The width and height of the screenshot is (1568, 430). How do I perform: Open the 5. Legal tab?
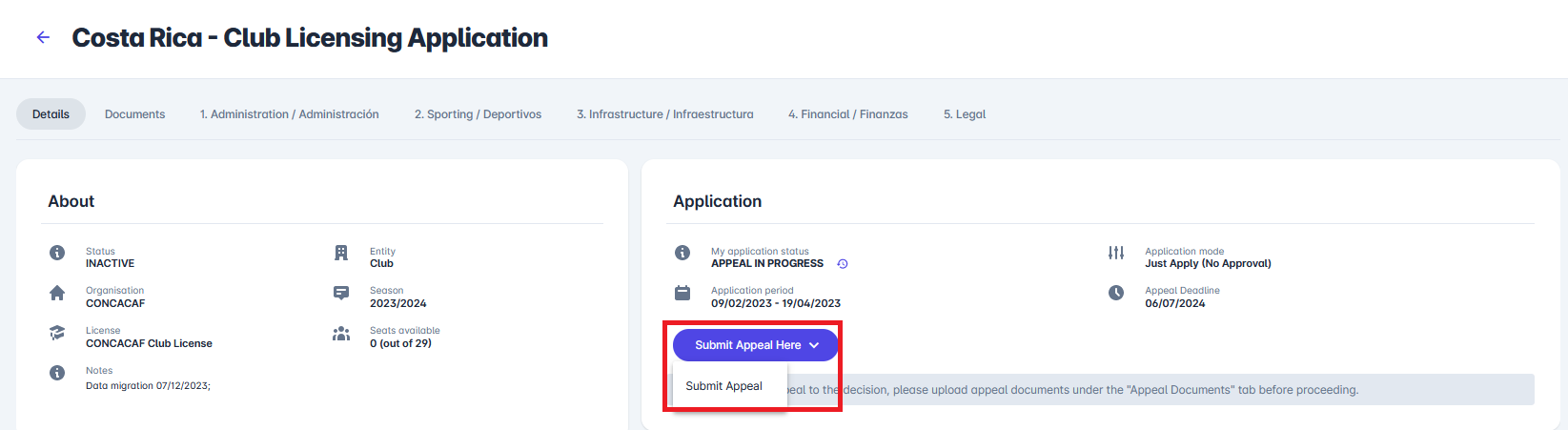tap(965, 114)
